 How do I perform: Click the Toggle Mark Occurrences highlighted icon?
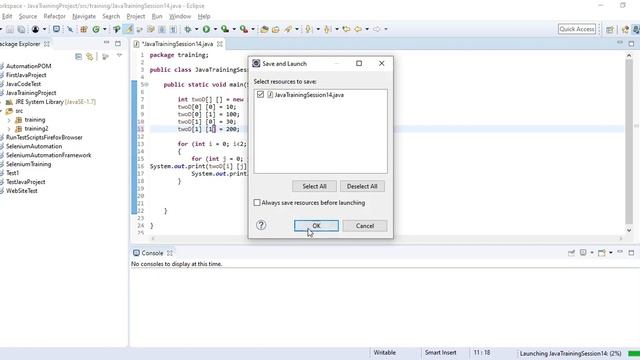[129, 29]
